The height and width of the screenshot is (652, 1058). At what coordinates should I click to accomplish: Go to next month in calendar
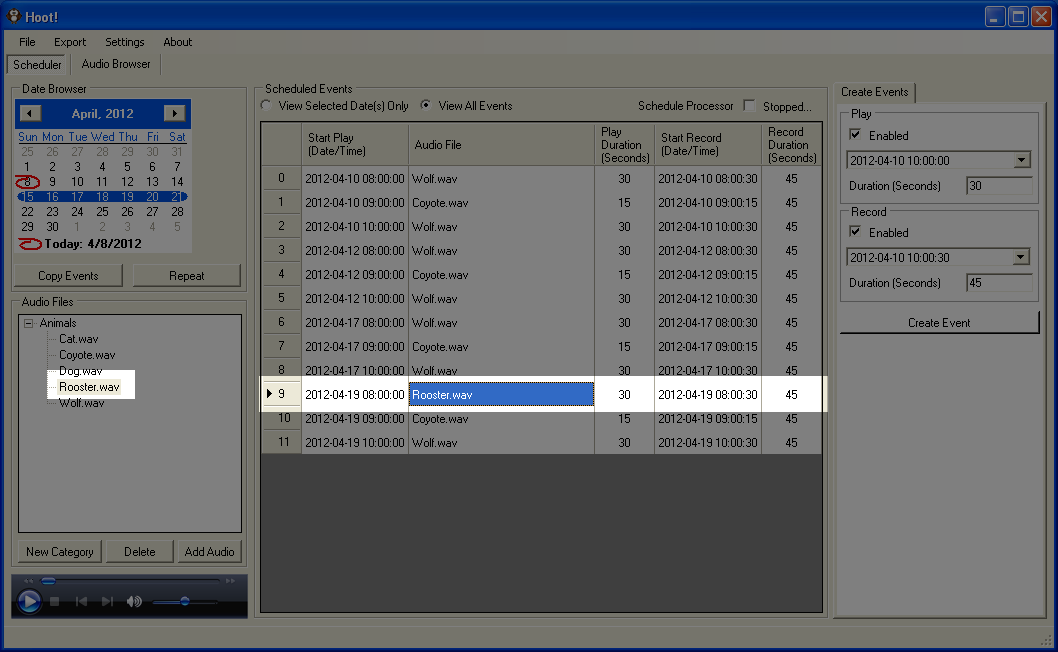point(175,114)
